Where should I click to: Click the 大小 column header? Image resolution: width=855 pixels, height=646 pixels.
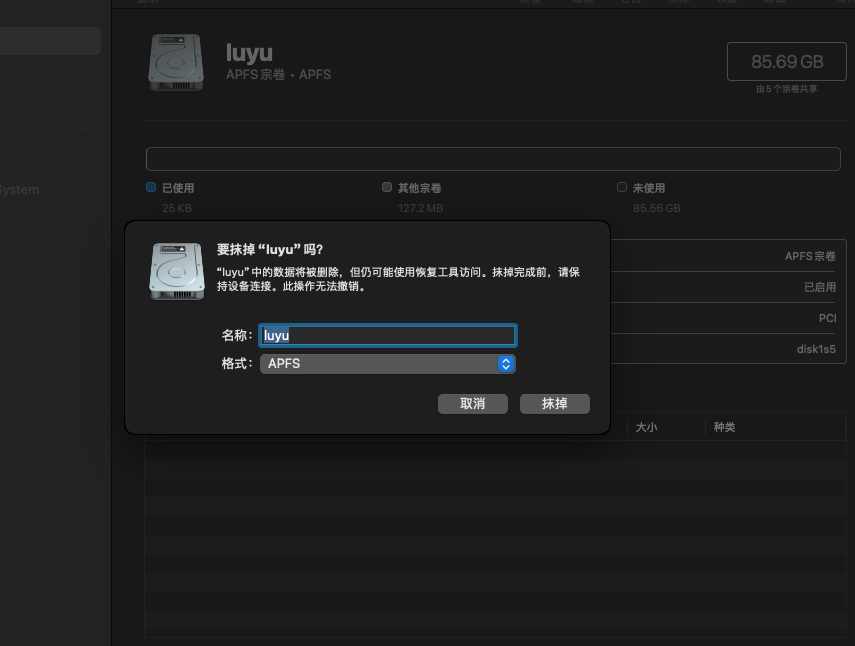point(646,427)
